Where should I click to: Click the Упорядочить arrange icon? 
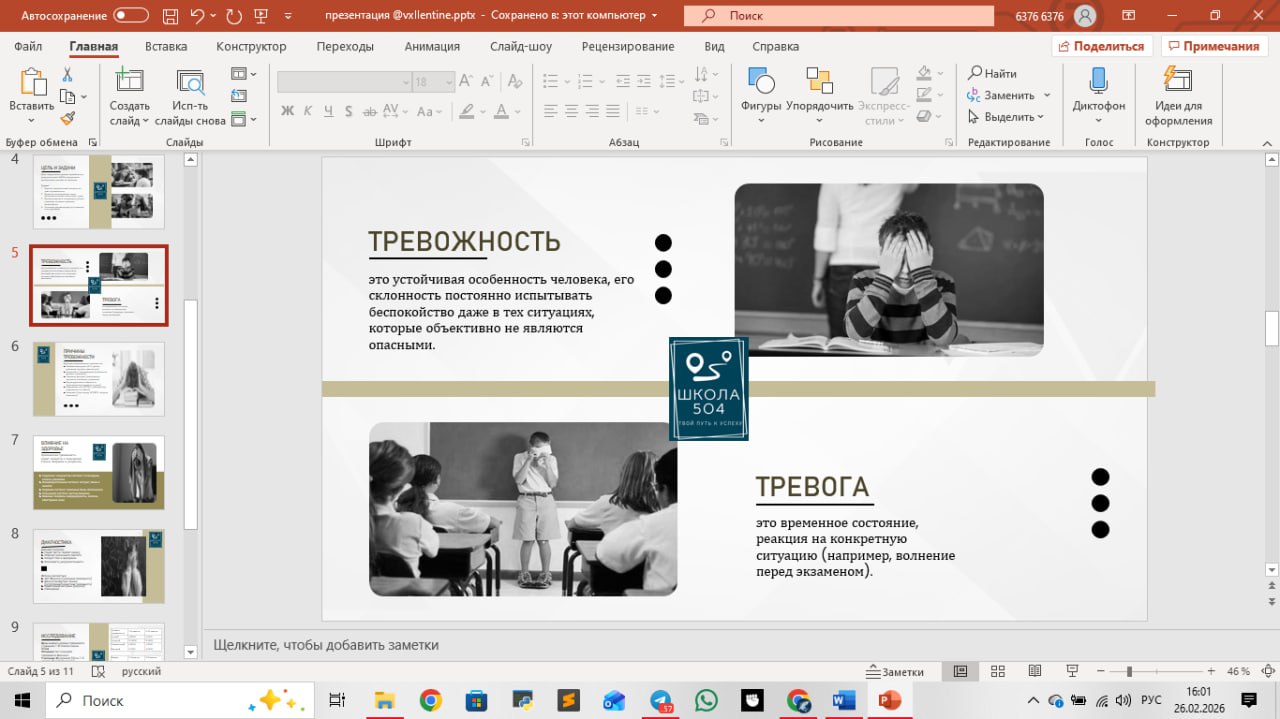pyautogui.click(x=819, y=81)
